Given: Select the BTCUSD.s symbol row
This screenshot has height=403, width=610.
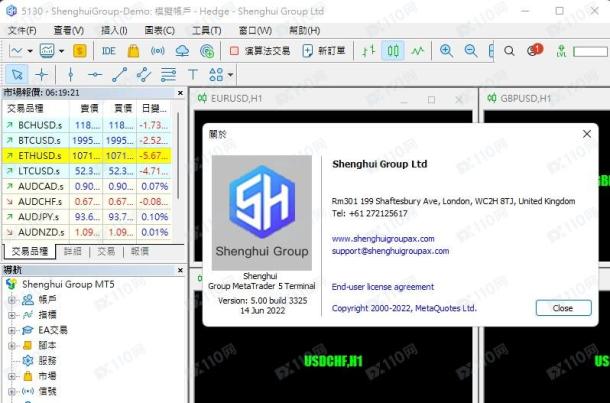Looking at the screenshot, I should [87, 140].
